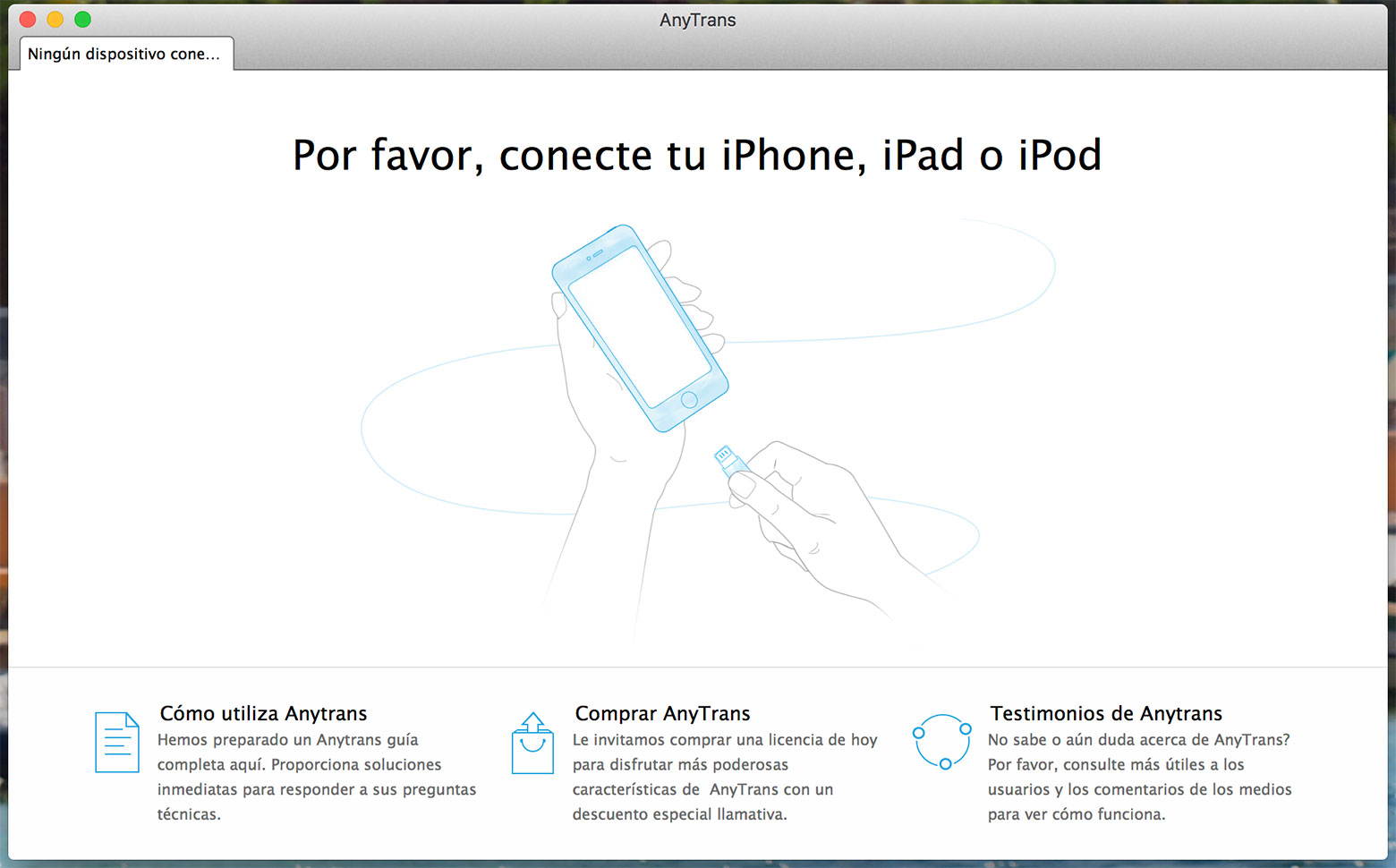Open the "Cómo utiliza Anytrans" link

263,713
